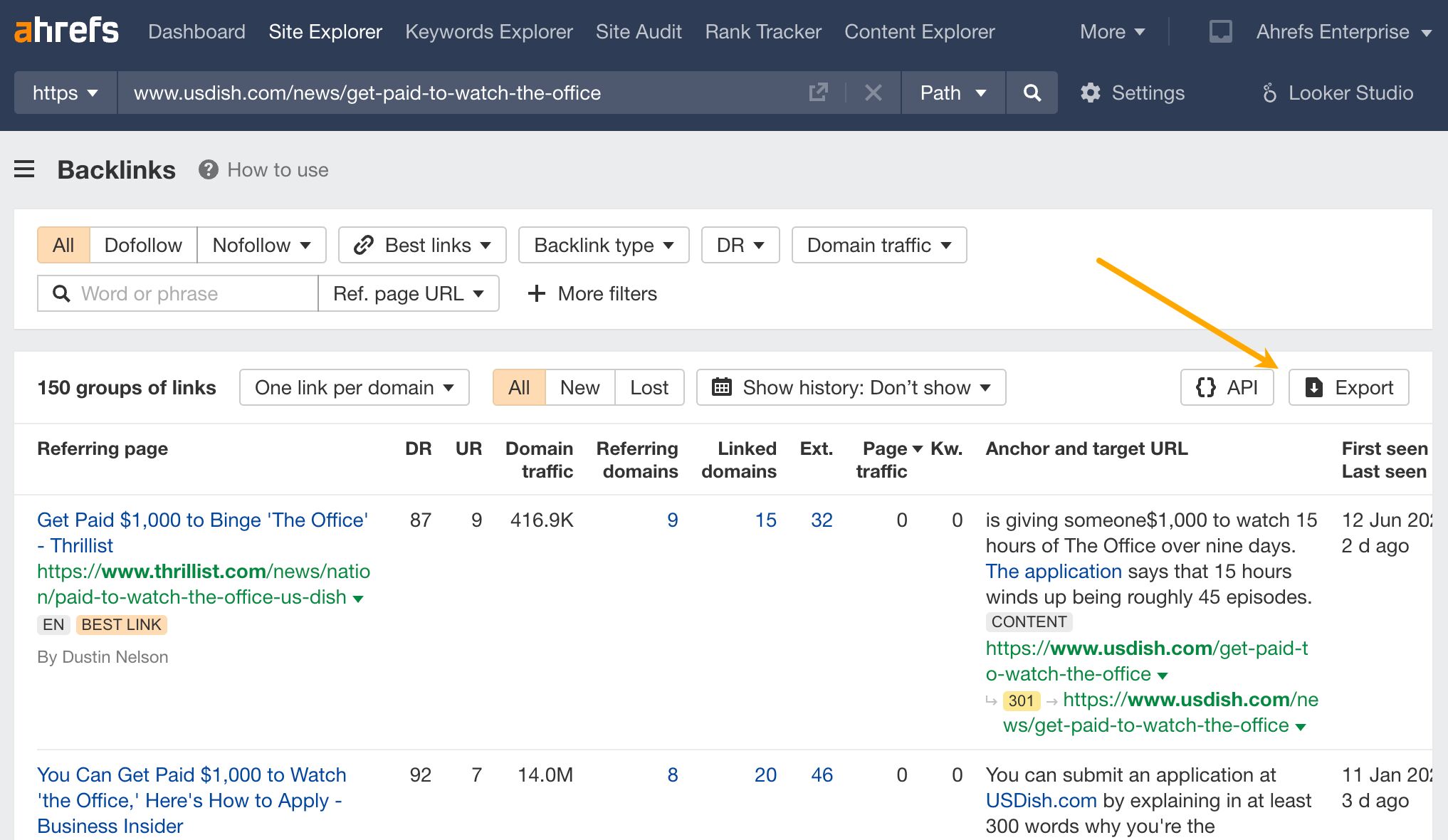Open the API options
Image resolution: width=1448 pixels, height=840 pixels.
point(1227,387)
